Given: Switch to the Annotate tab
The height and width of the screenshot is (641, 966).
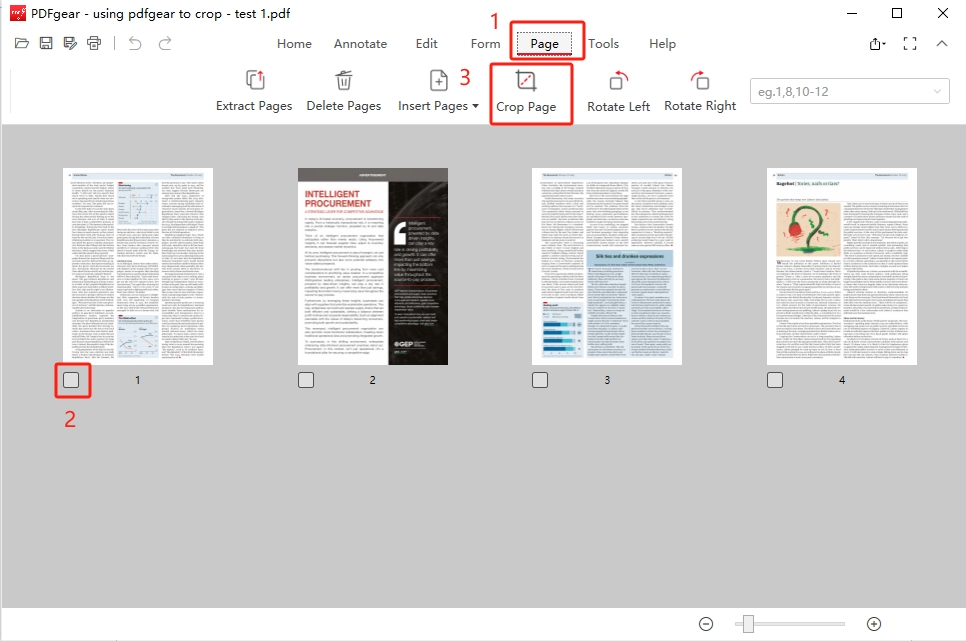Looking at the screenshot, I should (360, 44).
